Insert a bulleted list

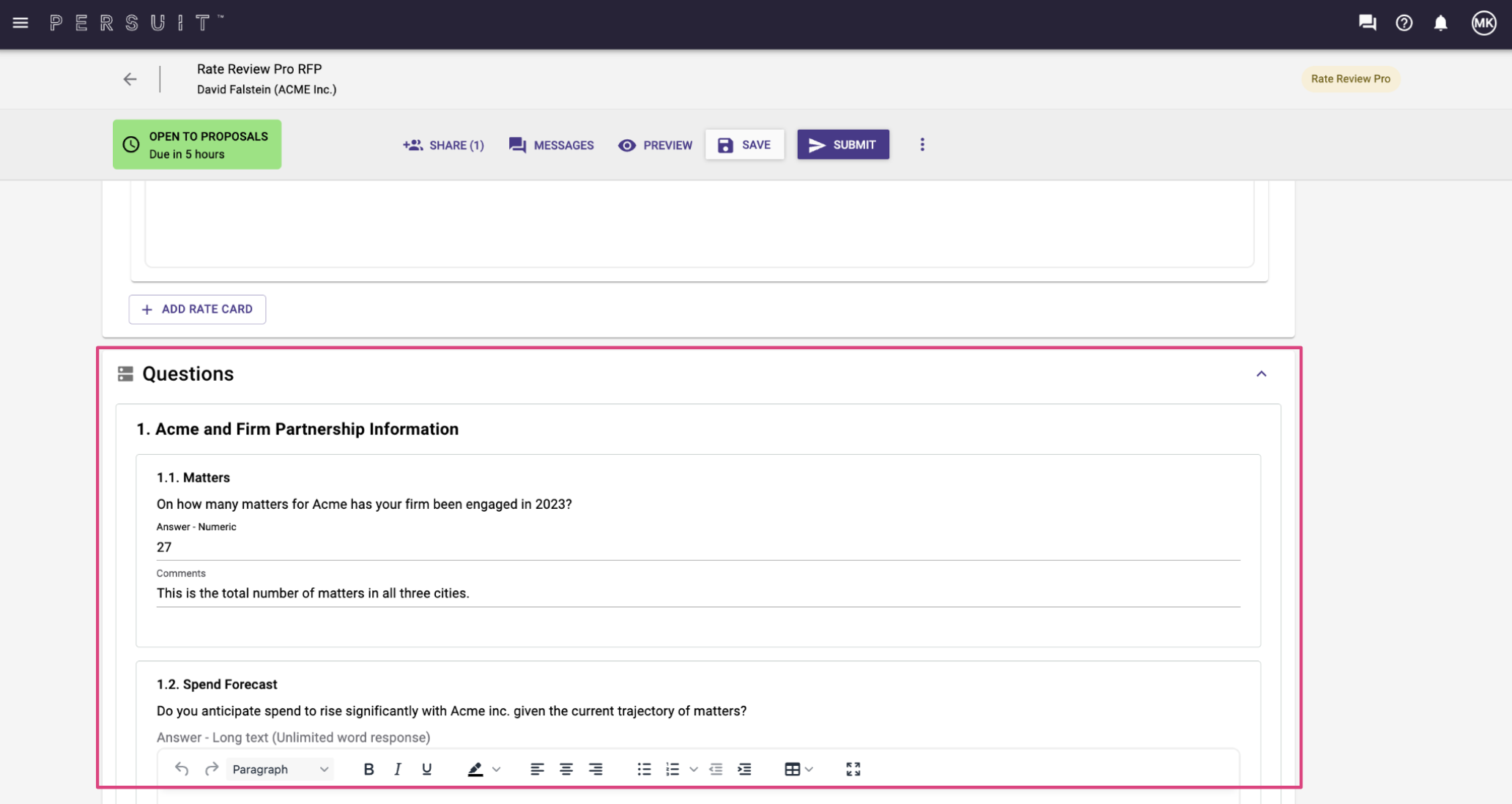coord(644,769)
